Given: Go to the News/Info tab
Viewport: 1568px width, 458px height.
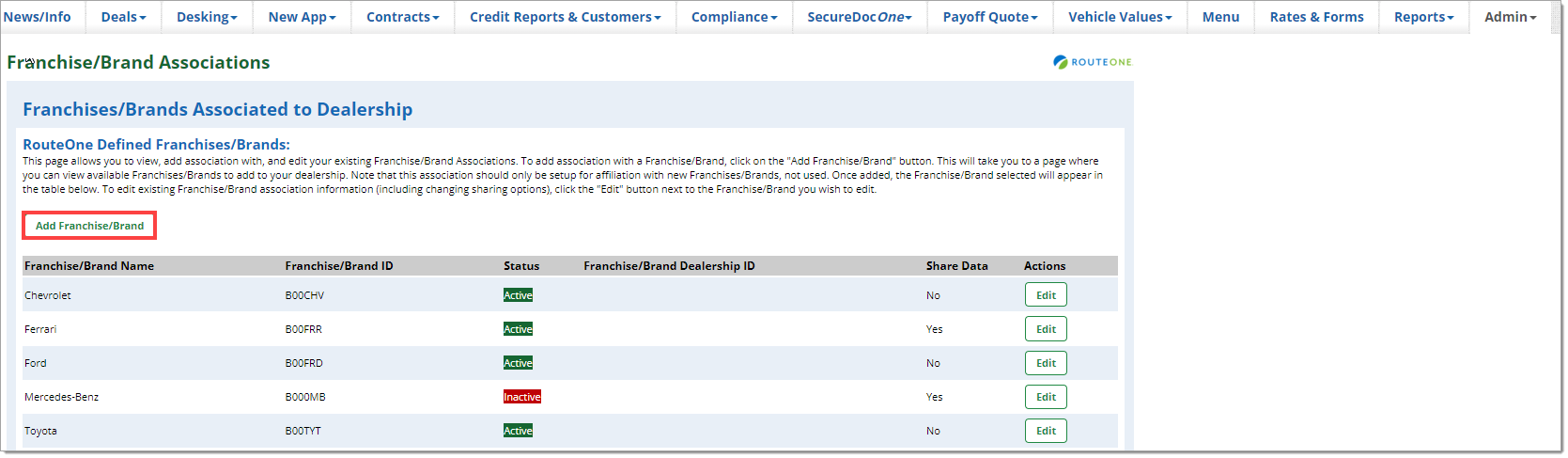Looking at the screenshot, I should click(x=38, y=17).
